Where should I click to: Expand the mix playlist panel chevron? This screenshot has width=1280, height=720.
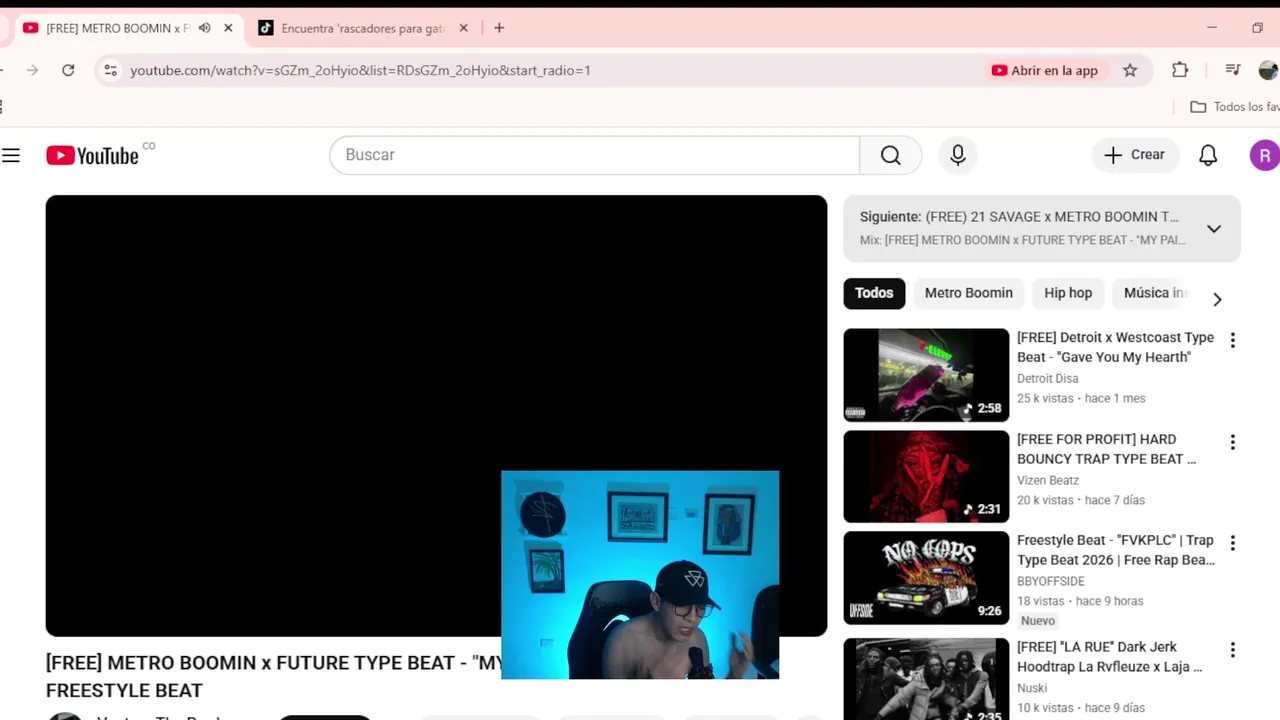coord(1213,228)
